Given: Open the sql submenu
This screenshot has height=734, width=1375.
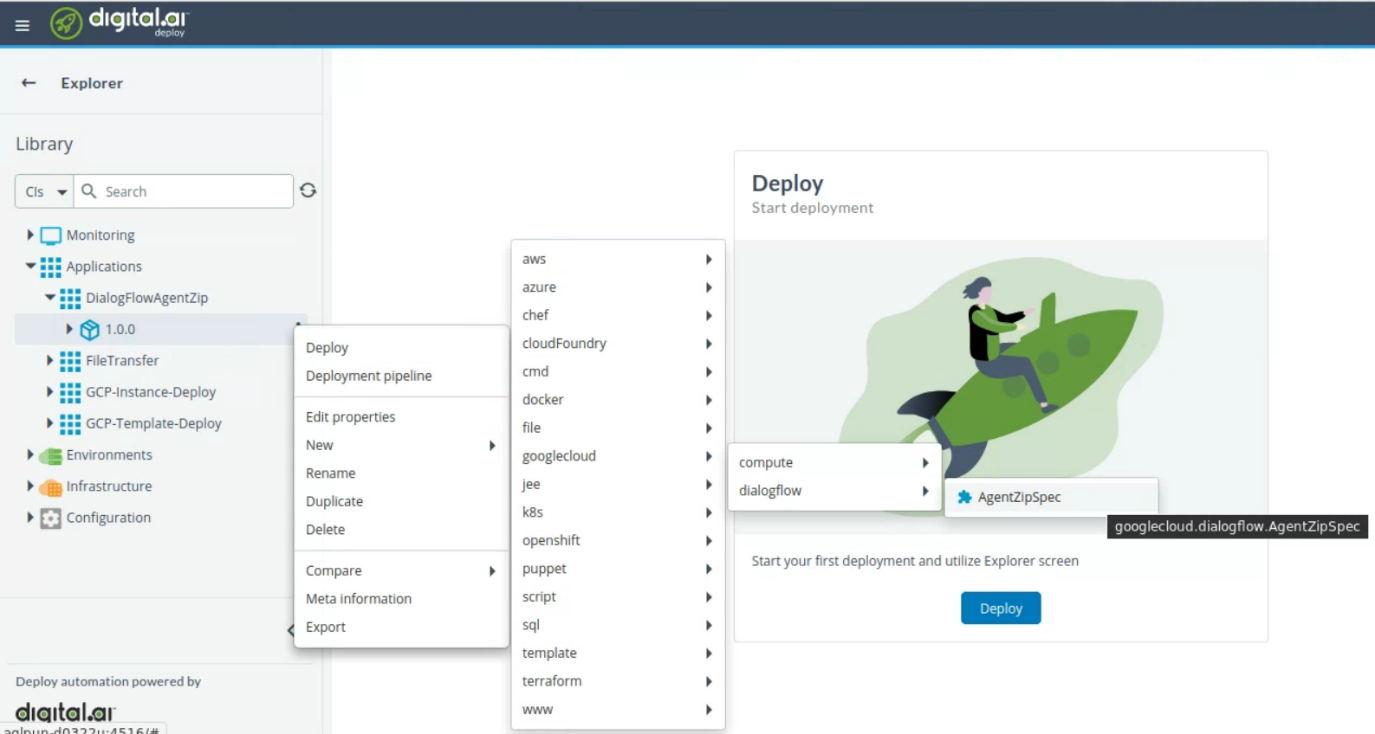Looking at the screenshot, I should [617, 625].
